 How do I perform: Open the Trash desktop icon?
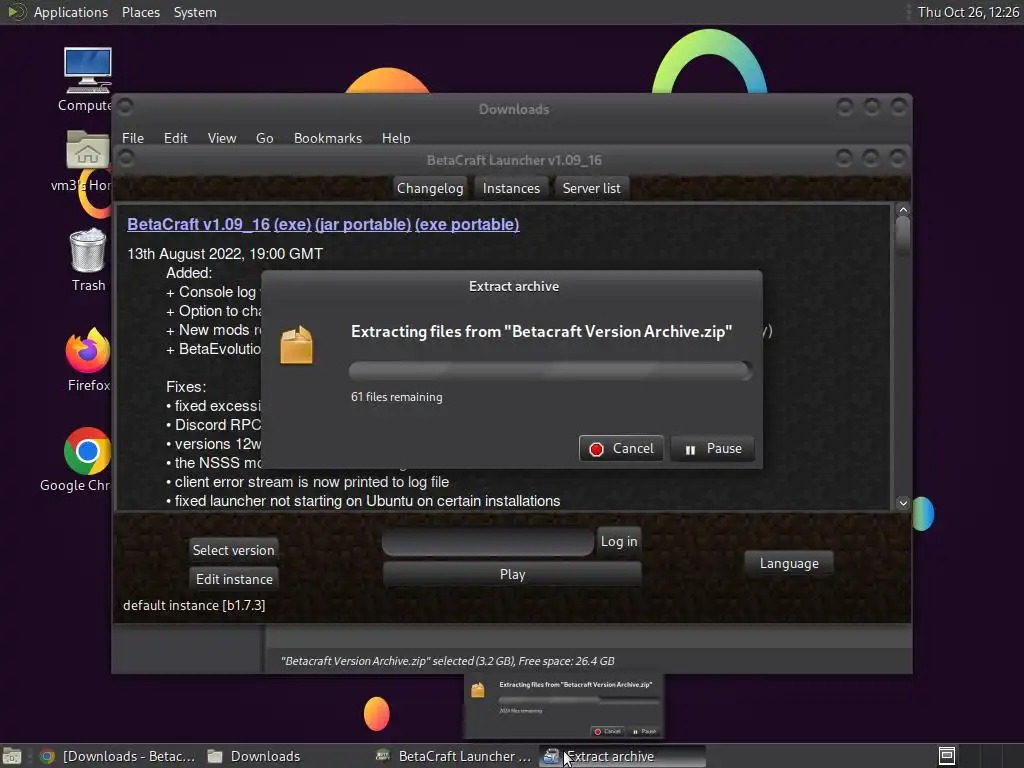coord(88,250)
